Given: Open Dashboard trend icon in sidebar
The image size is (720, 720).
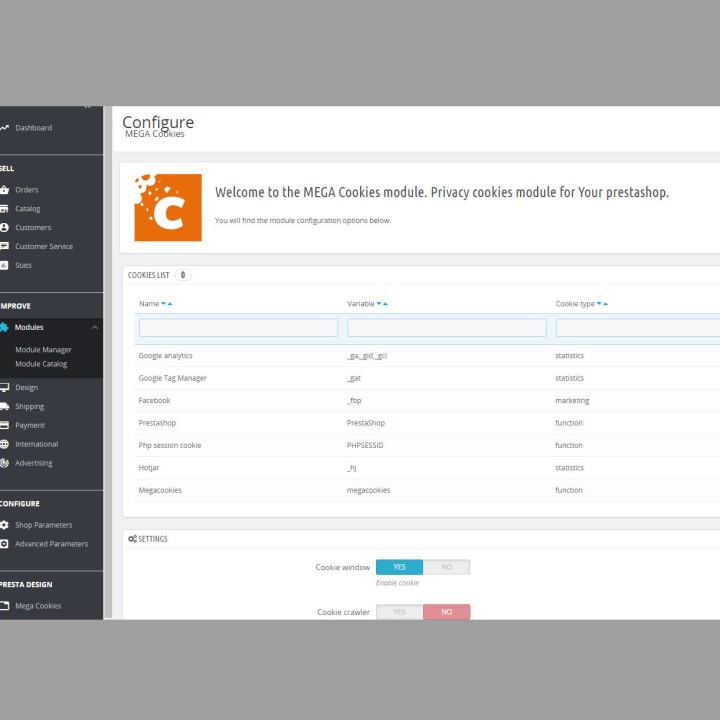Looking at the screenshot, I should click(x=4, y=128).
